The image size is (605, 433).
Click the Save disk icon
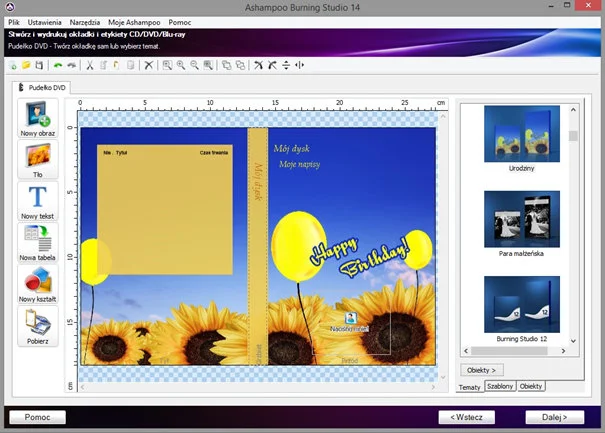click(x=38, y=65)
